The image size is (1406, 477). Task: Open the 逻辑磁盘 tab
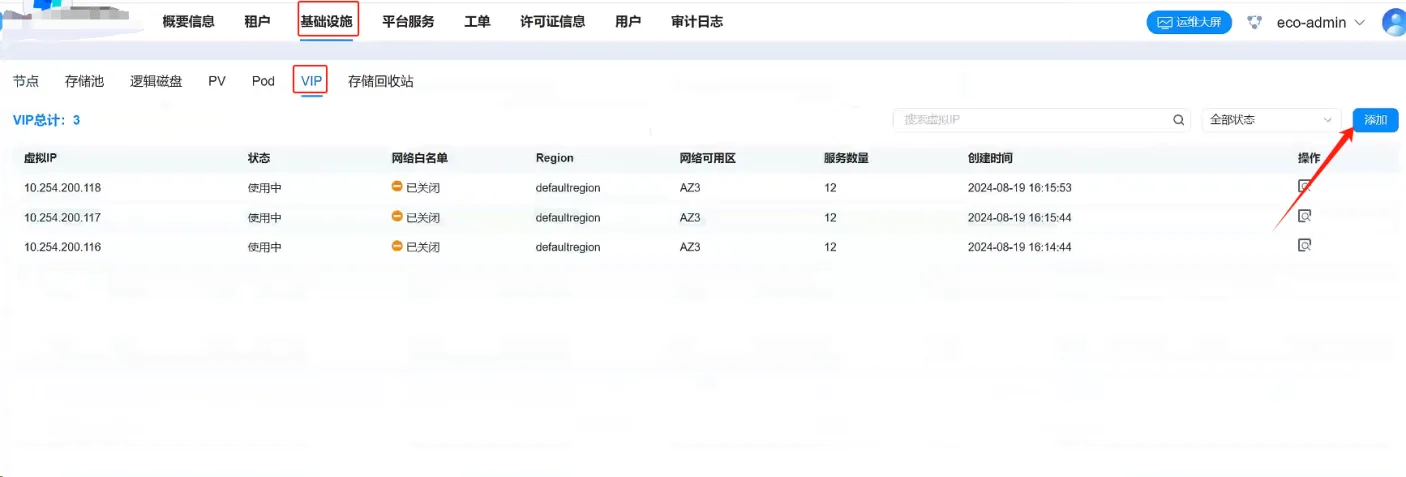(x=156, y=81)
